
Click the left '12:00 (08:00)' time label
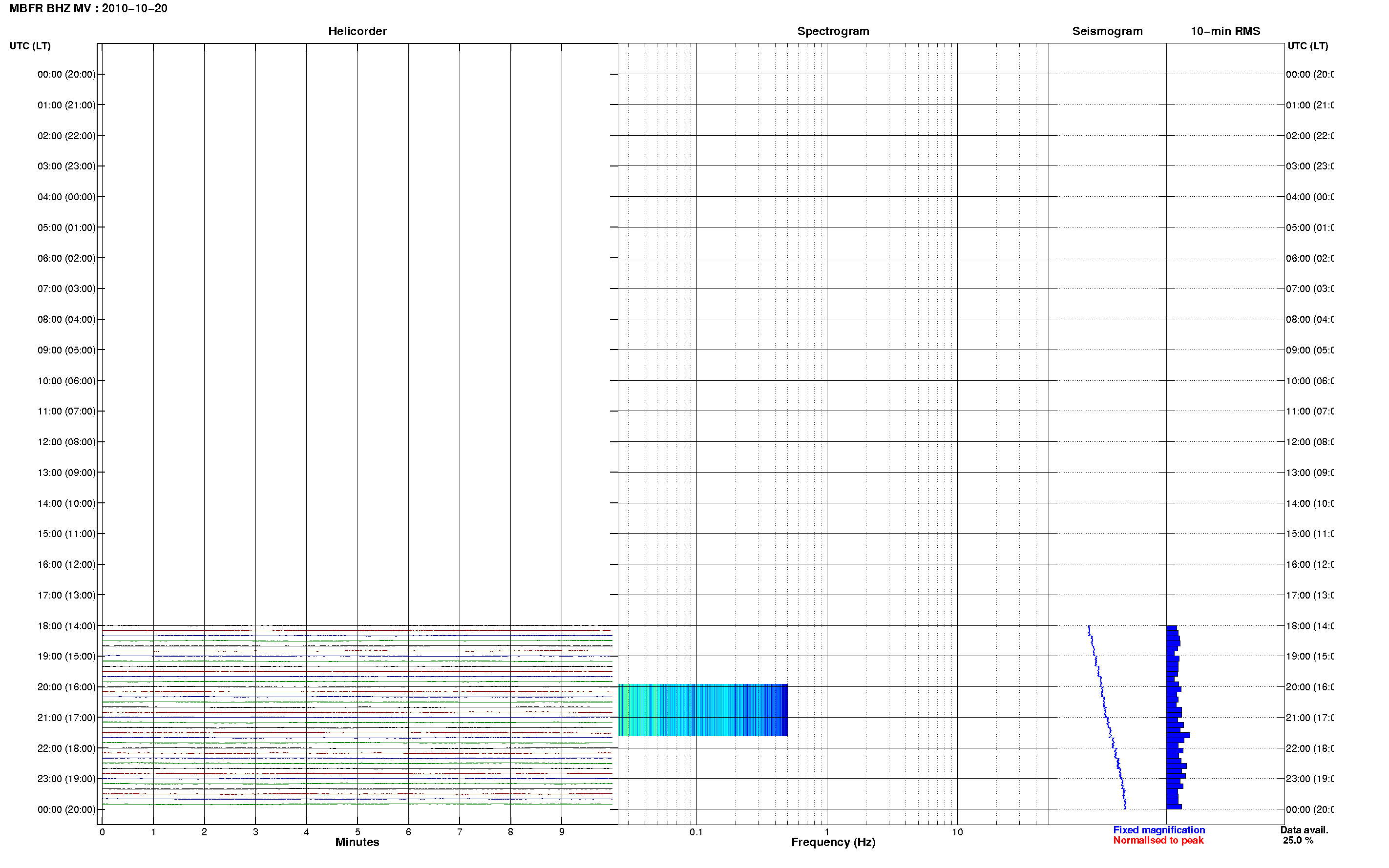[x=66, y=442]
